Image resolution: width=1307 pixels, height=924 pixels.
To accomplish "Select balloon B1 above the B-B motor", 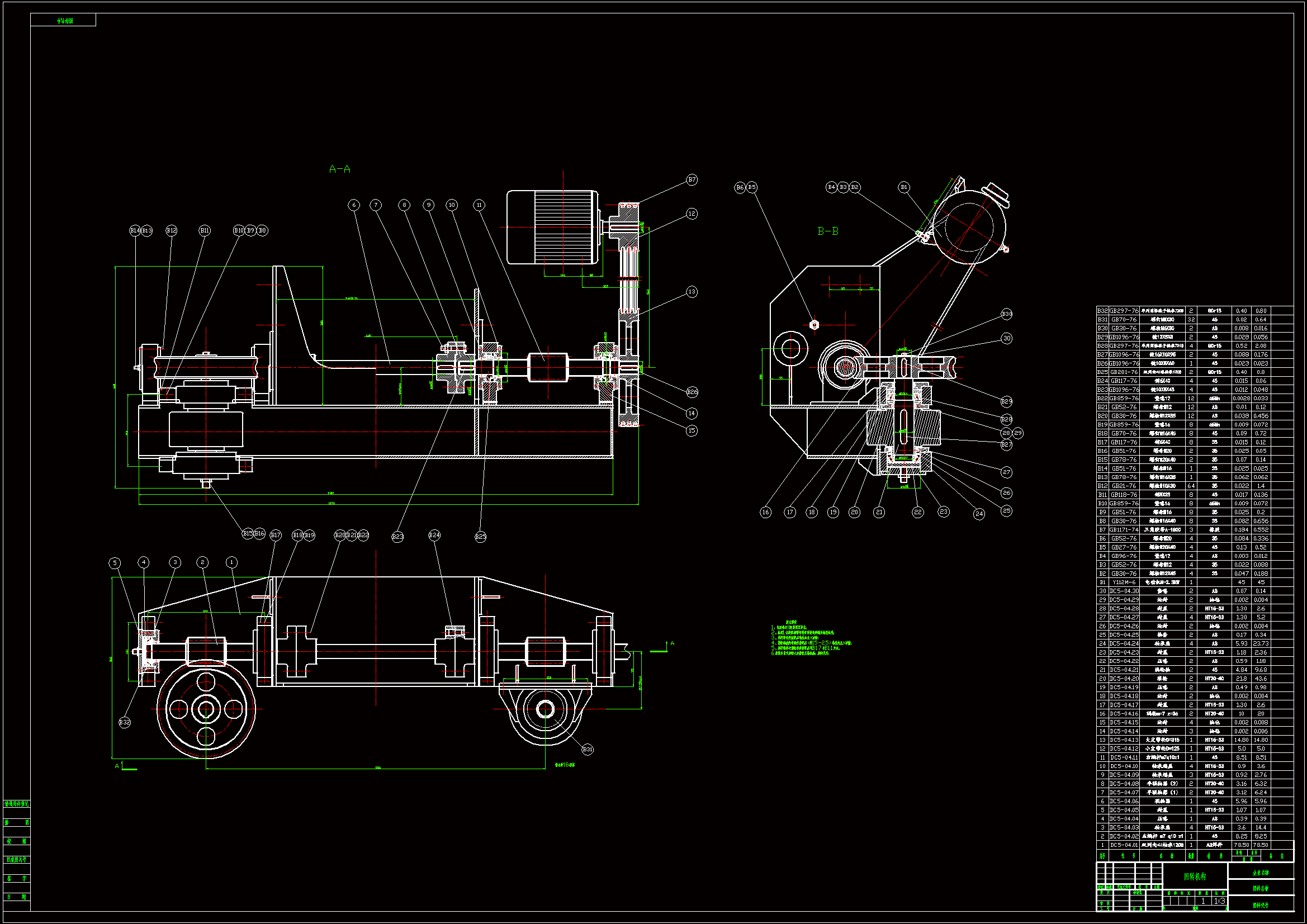I will point(904,187).
